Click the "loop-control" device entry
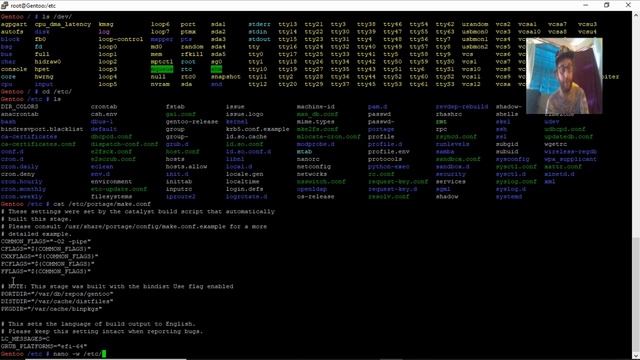 click(x=121, y=39)
